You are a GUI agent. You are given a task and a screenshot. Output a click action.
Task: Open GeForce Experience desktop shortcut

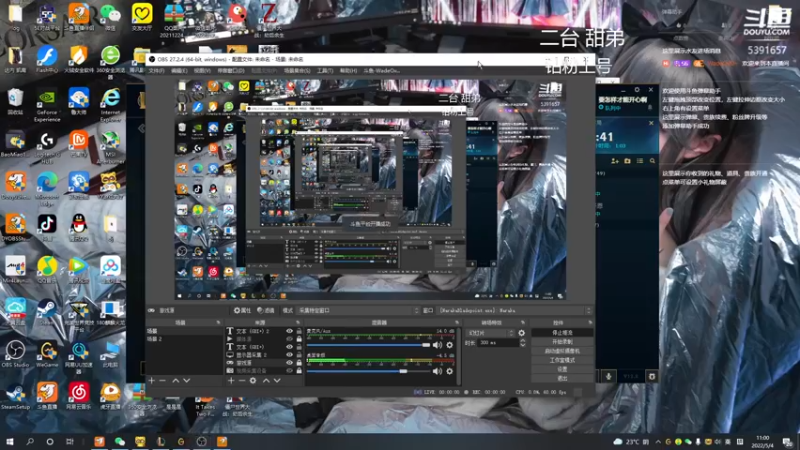pyautogui.click(x=47, y=104)
